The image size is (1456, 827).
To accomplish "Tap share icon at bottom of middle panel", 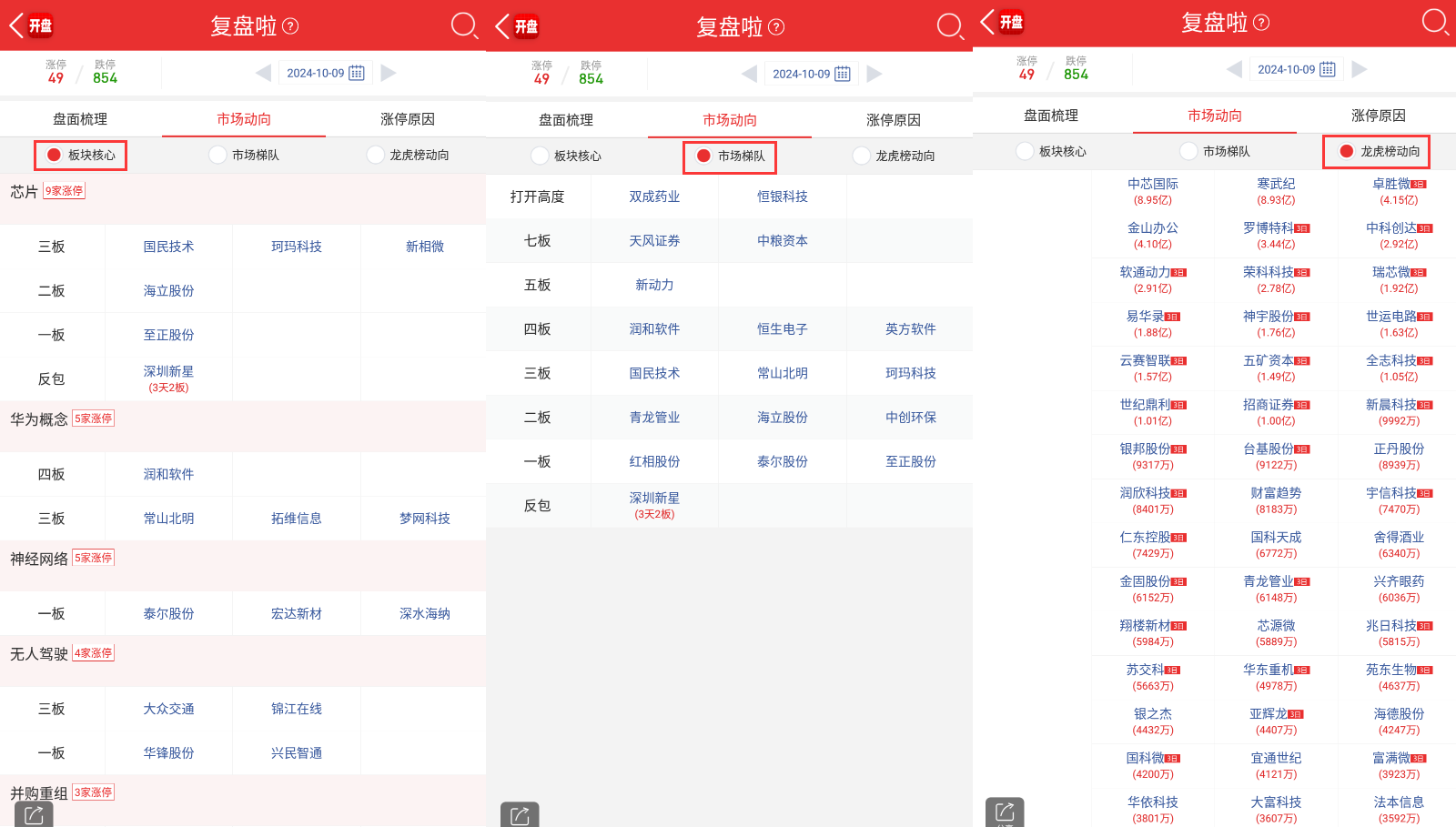I will pyautogui.click(x=520, y=815).
